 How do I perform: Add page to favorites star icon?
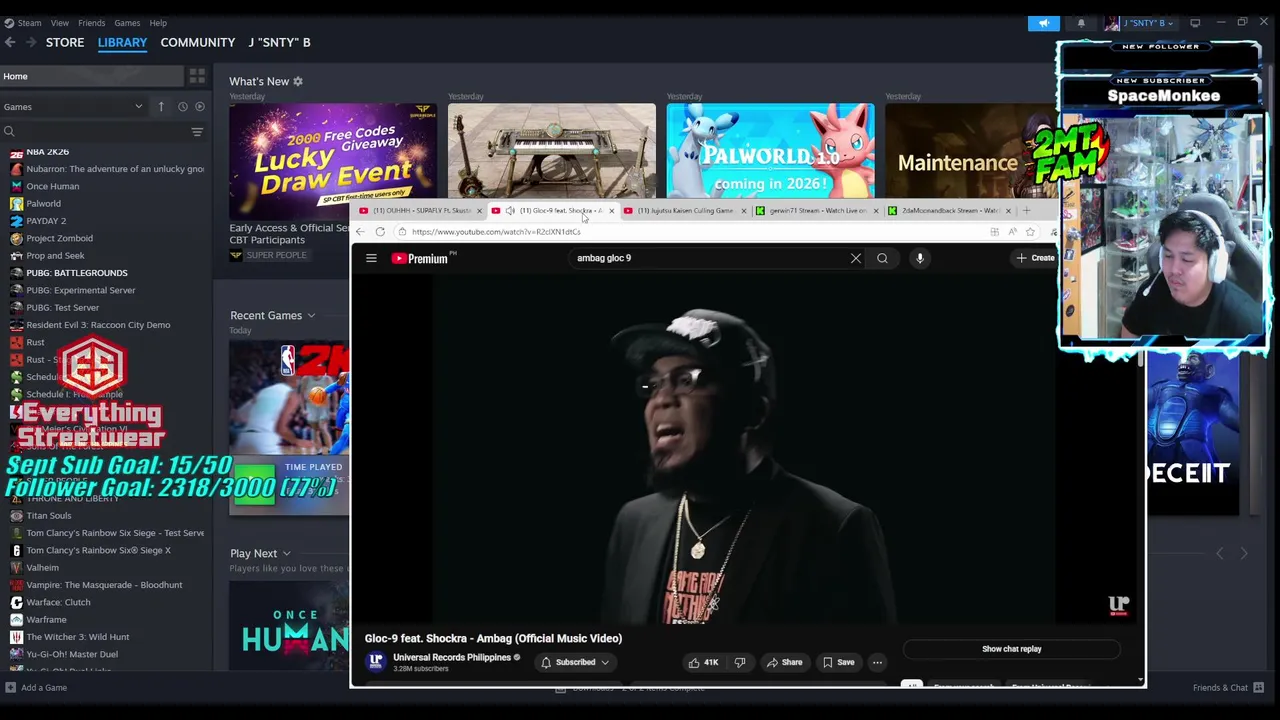tap(1030, 232)
